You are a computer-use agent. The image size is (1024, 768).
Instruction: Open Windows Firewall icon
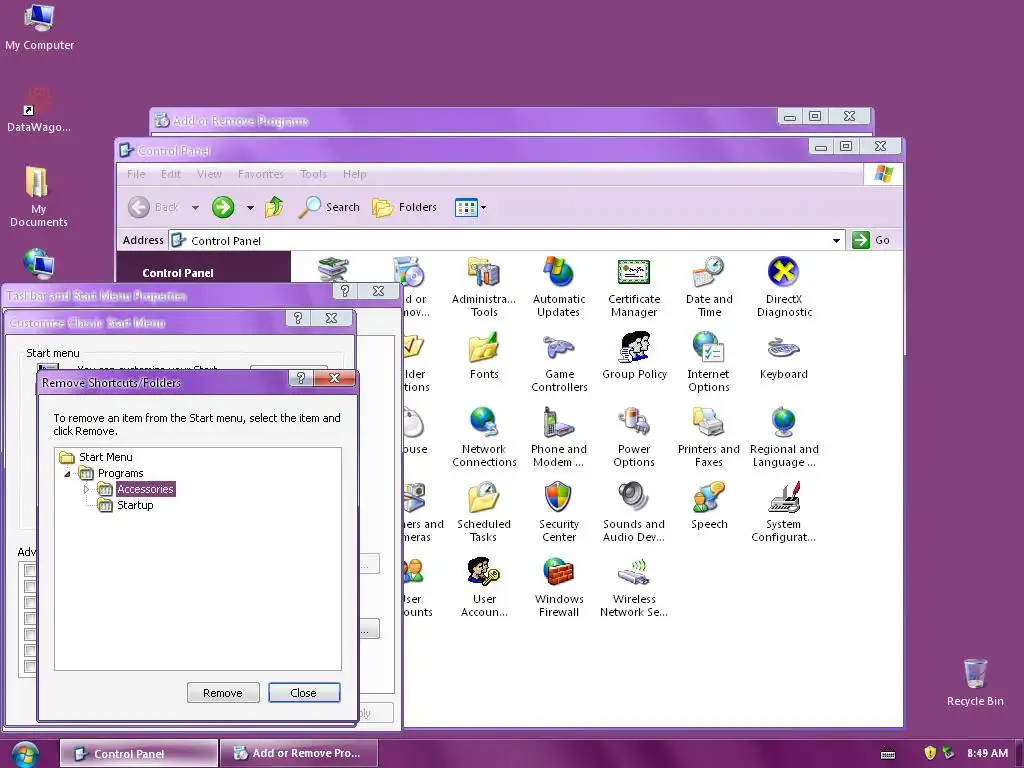[559, 588]
